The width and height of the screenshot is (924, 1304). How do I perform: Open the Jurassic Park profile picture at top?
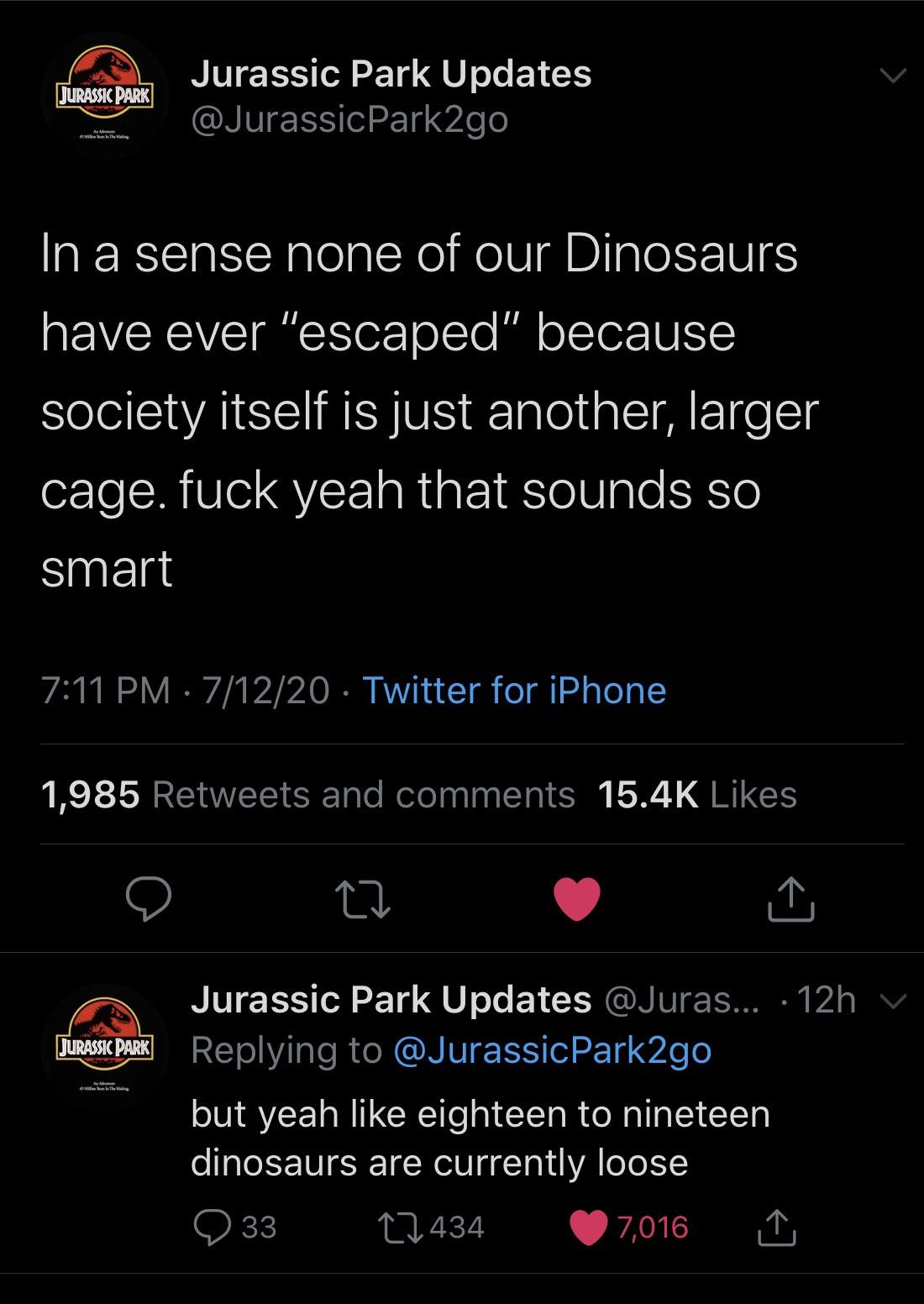pos(103,95)
